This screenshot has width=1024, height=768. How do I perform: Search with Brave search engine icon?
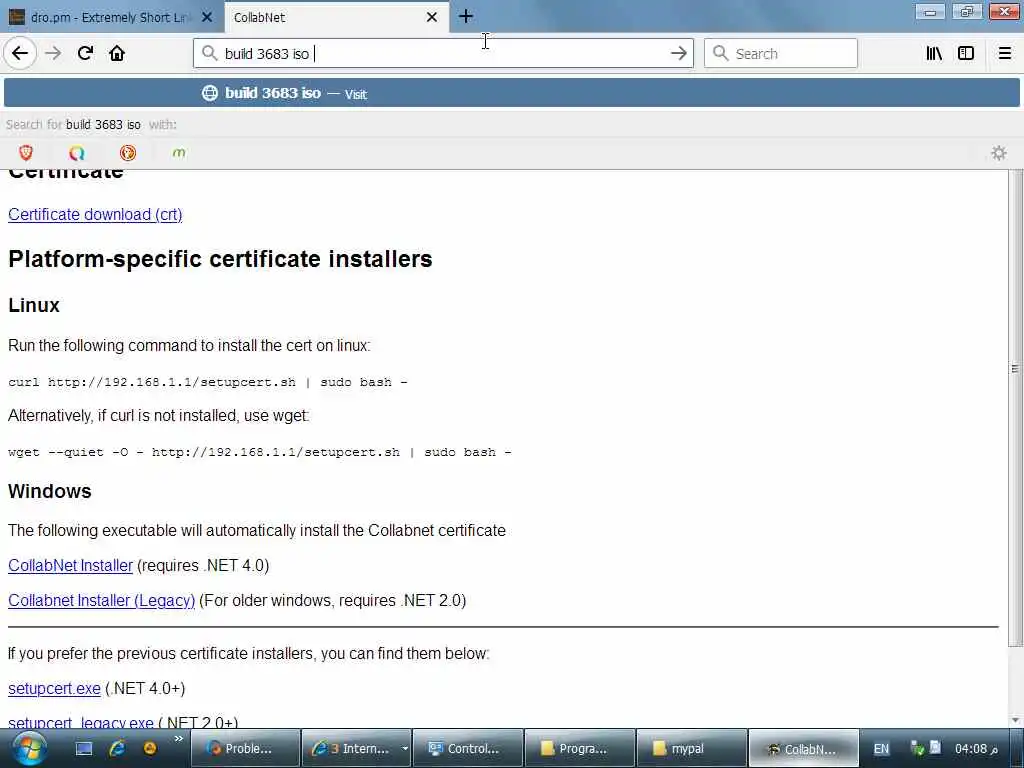pos(26,153)
